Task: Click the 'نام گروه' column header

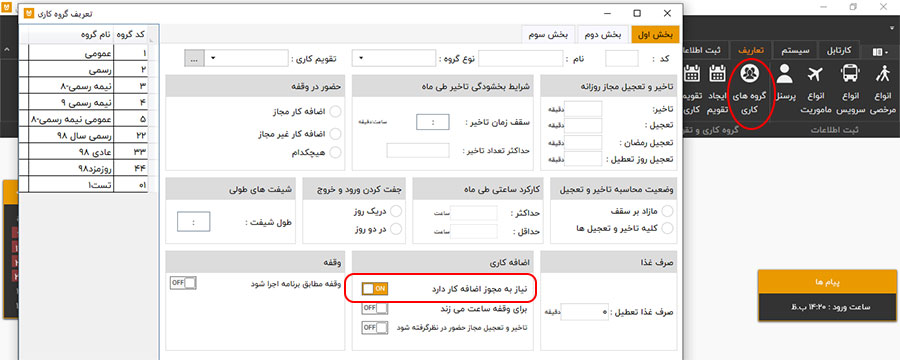Action: click(71, 35)
